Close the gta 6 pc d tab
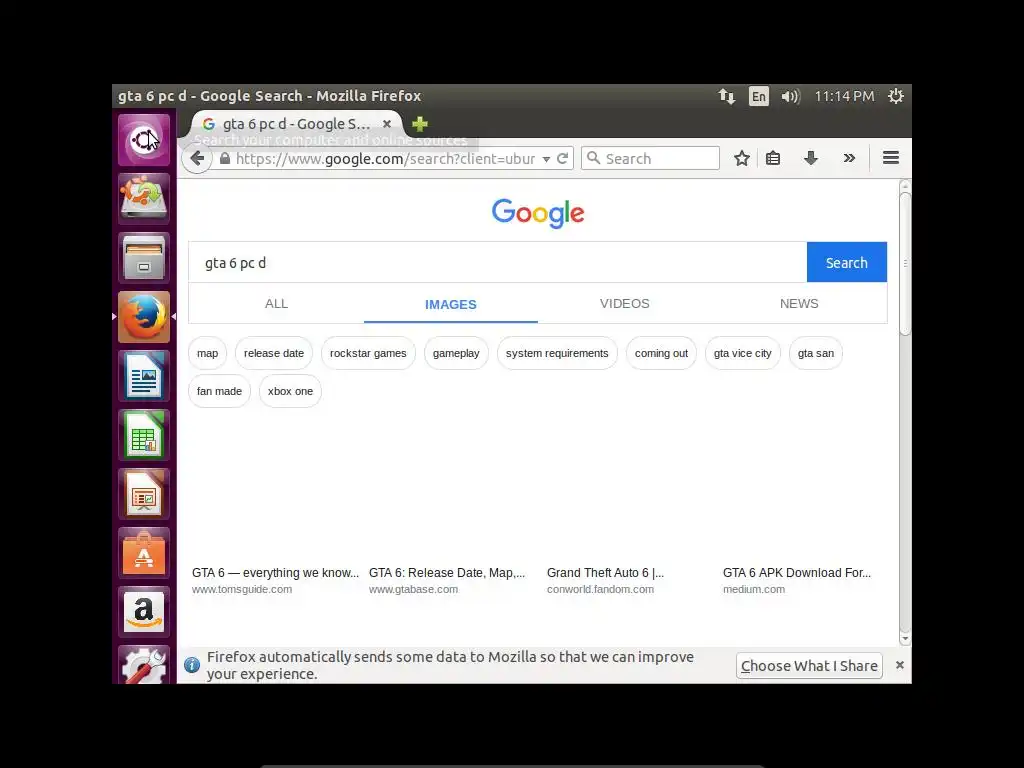The width and height of the screenshot is (1024, 768). (x=387, y=123)
